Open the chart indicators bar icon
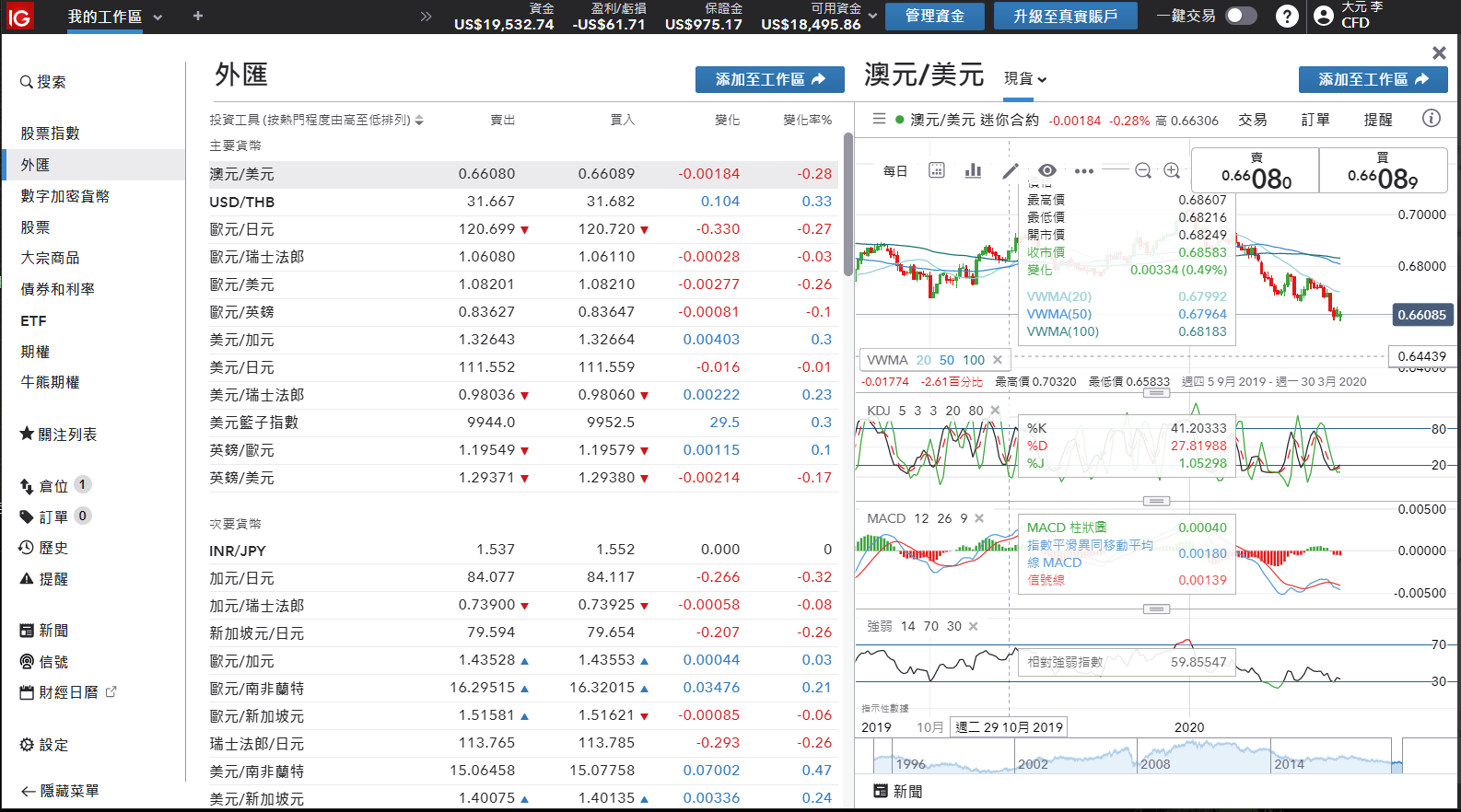Image resolution: width=1461 pixels, height=812 pixels. pos(973,170)
